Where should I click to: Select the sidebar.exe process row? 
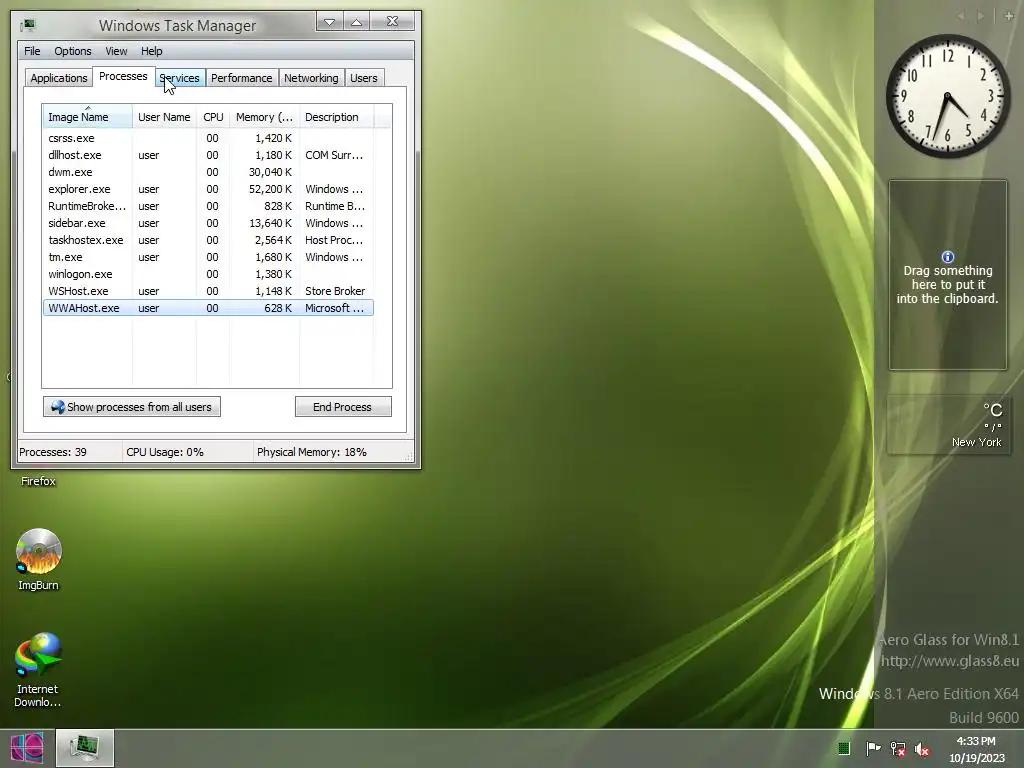[208, 223]
